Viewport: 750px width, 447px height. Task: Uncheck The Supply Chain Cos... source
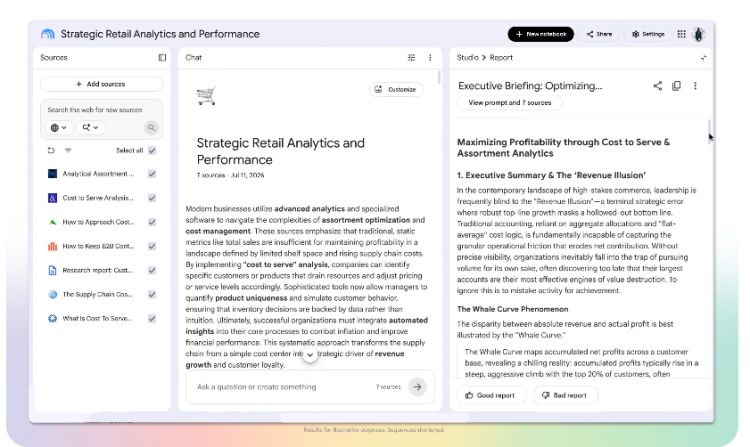152,294
